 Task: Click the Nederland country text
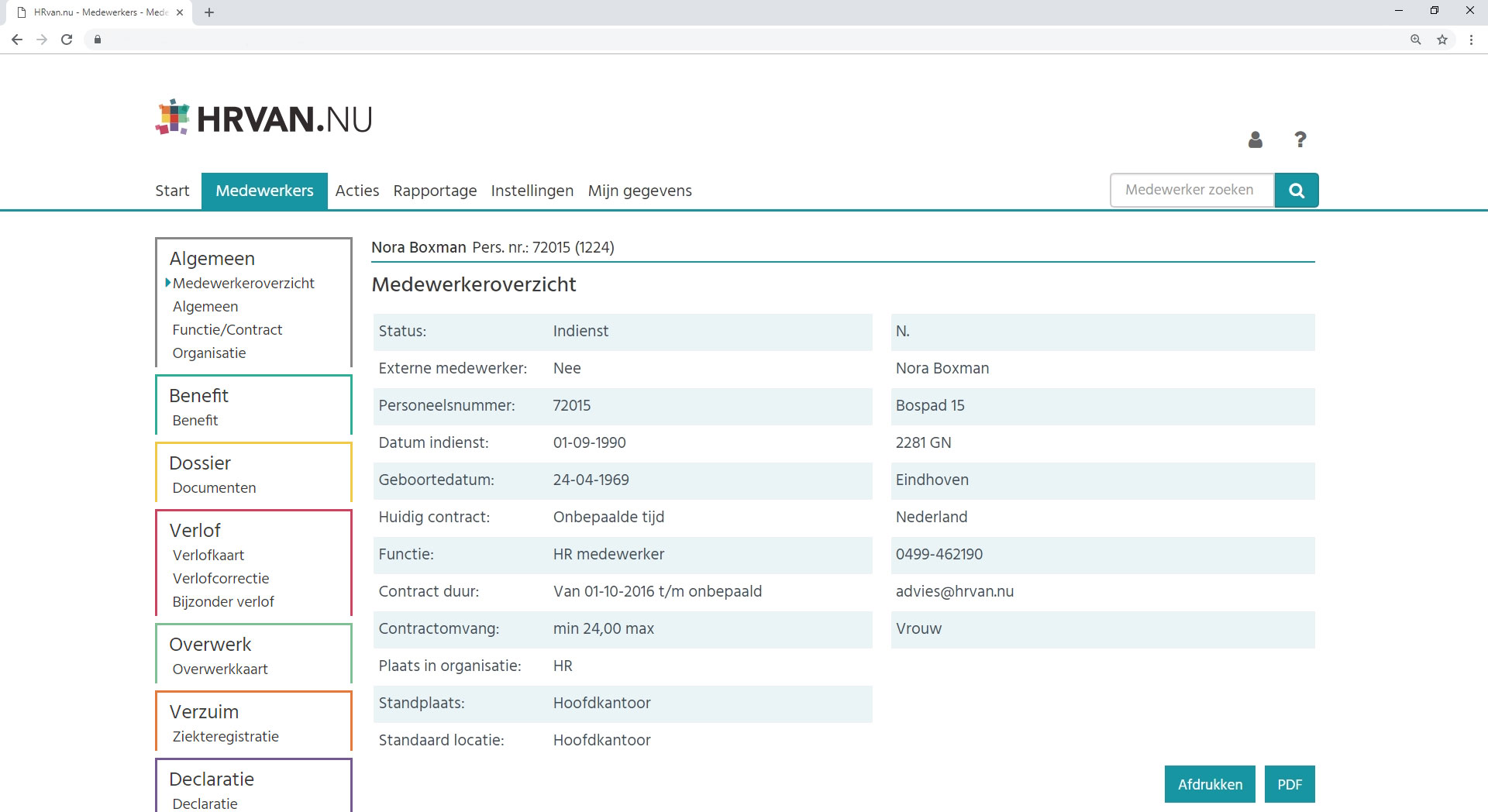[x=932, y=518]
